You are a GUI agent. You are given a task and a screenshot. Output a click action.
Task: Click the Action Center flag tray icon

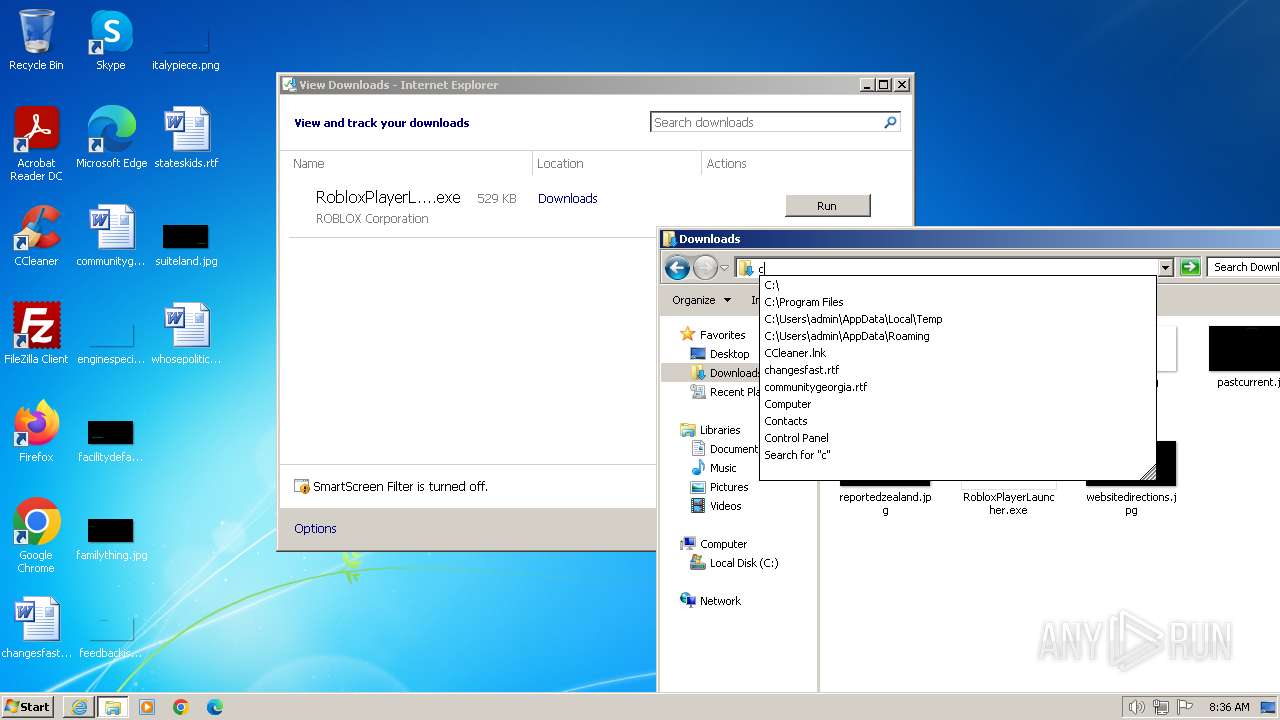click(x=1184, y=707)
